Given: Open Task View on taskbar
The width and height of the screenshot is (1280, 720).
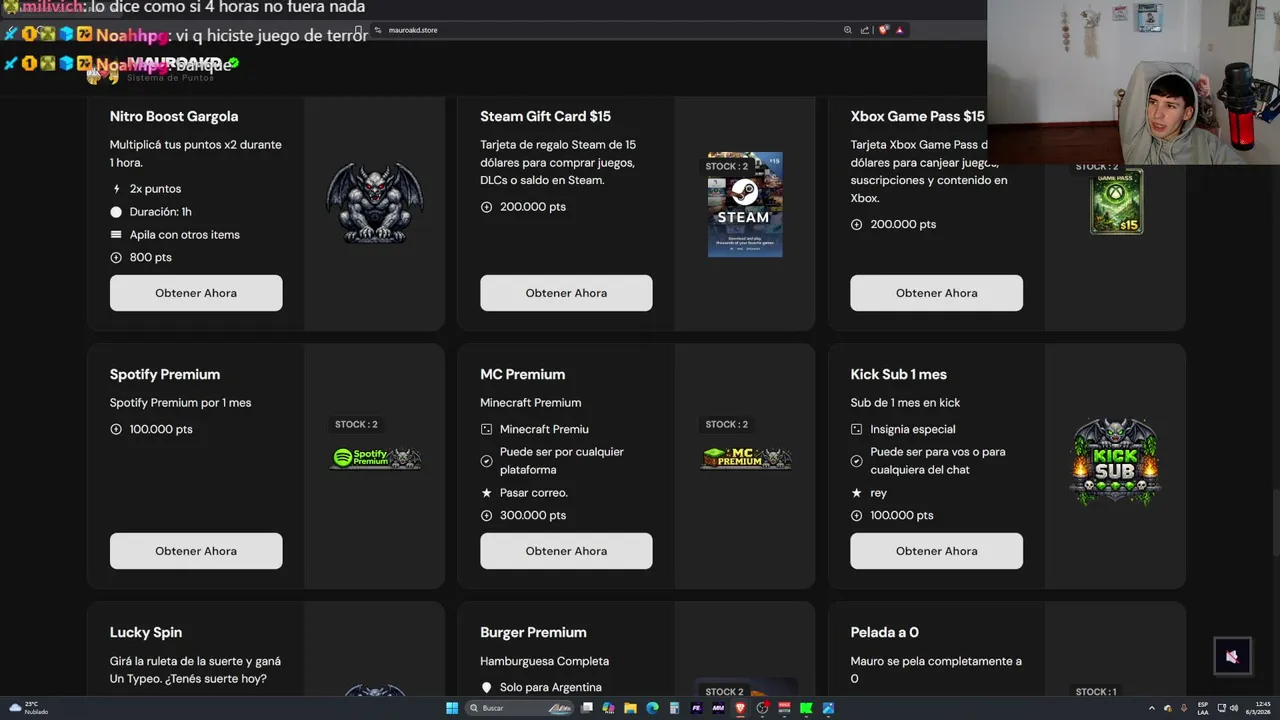Looking at the screenshot, I should [587, 708].
